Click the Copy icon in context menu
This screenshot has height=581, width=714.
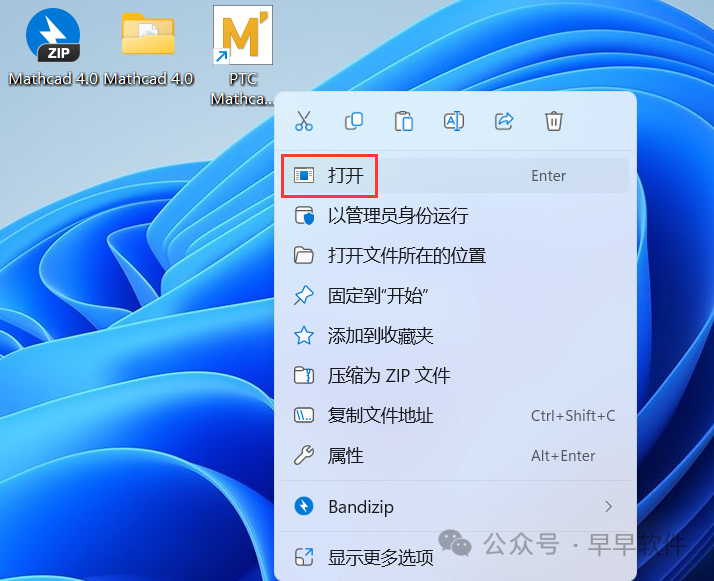coord(354,121)
